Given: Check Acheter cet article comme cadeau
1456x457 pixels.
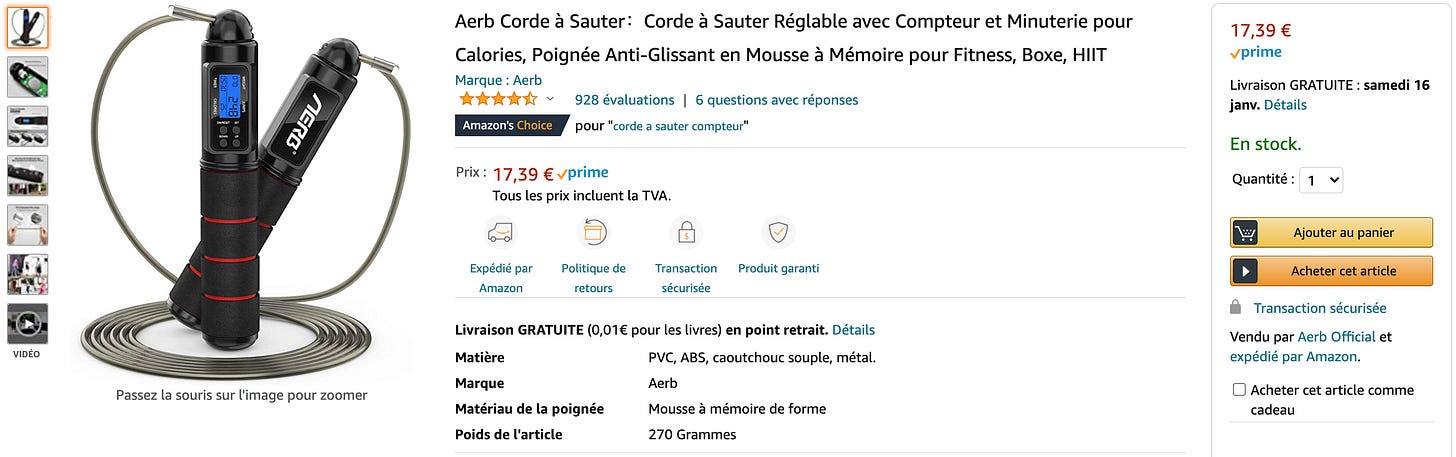Looking at the screenshot, I should 1239,390.
